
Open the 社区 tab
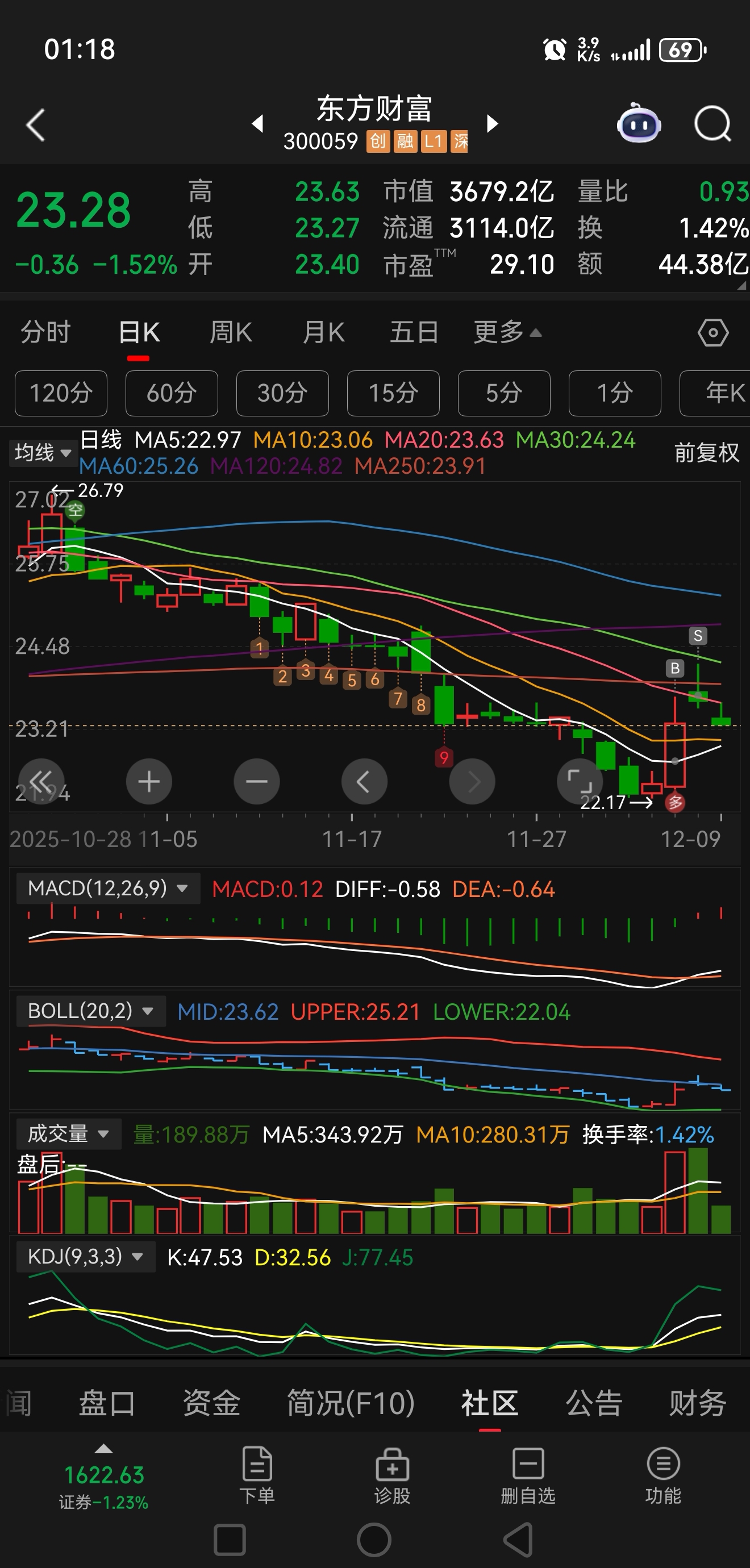pos(490,1403)
